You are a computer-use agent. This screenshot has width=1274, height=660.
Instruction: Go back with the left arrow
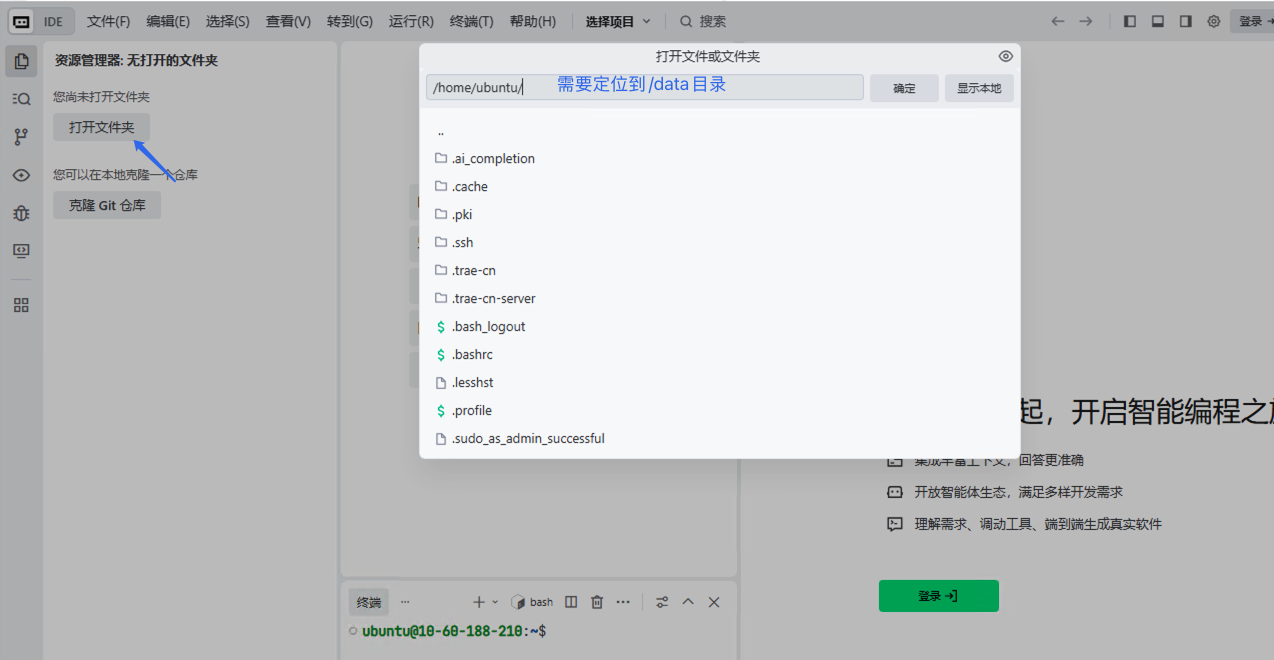[x=1058, y=21]
